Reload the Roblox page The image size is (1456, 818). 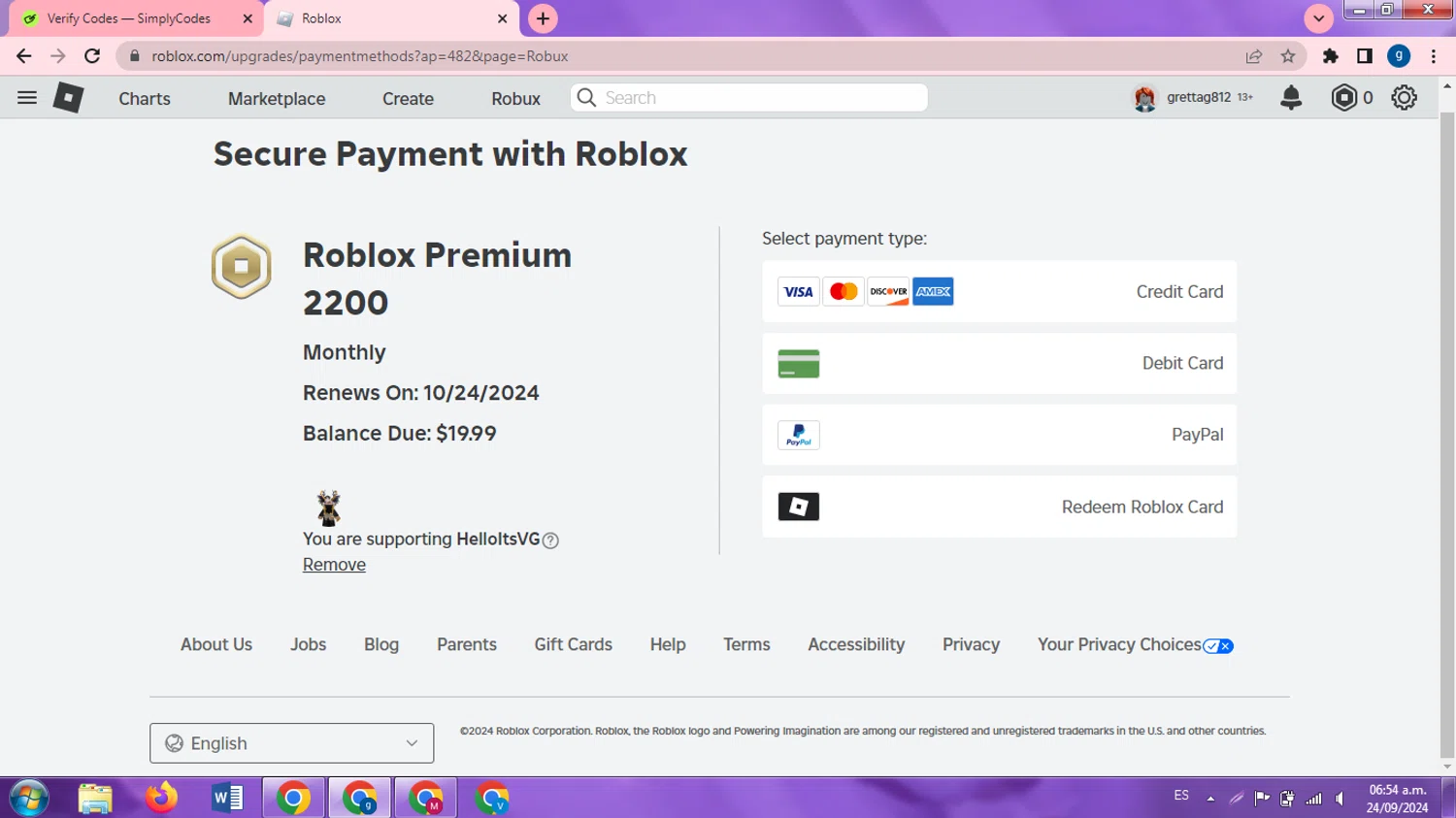[x=92, y=56]
